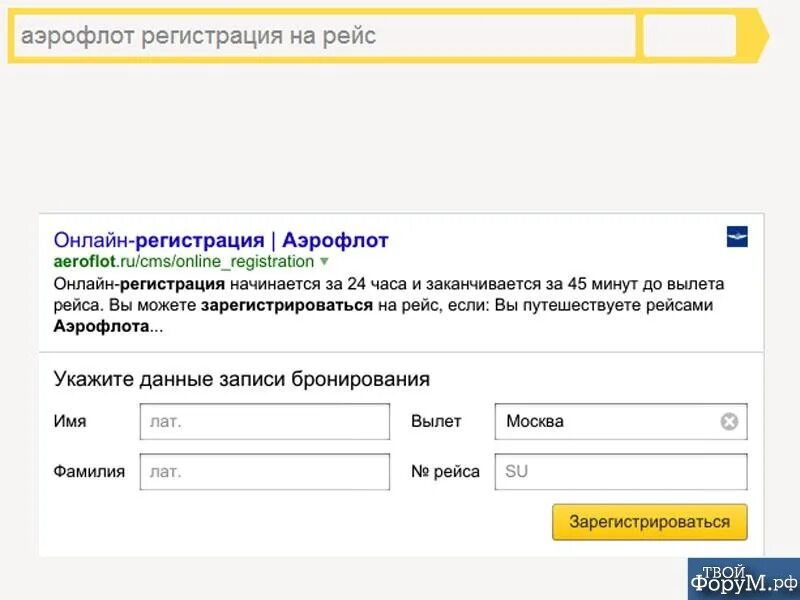Click the Укажите данные записи бронирования heading
Screen dimensions: 800x600
[242, 379]
